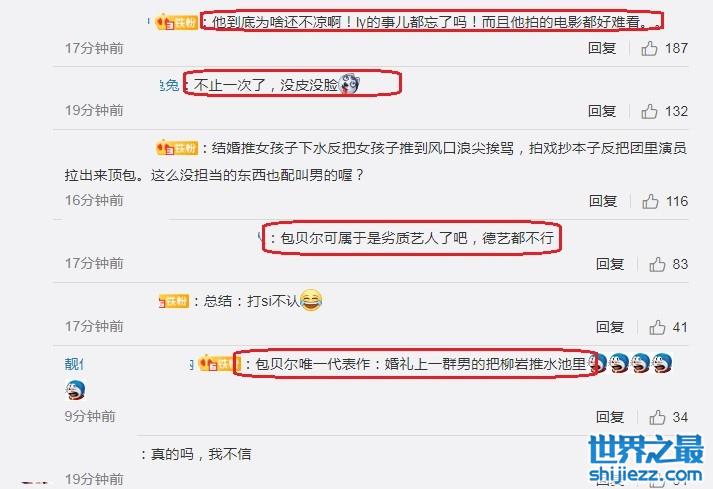Image resolution: width=713 pixels, height=489 pixels.
Task: Click thumbs-up beside the 34 count
Action: tap(657, 417)
